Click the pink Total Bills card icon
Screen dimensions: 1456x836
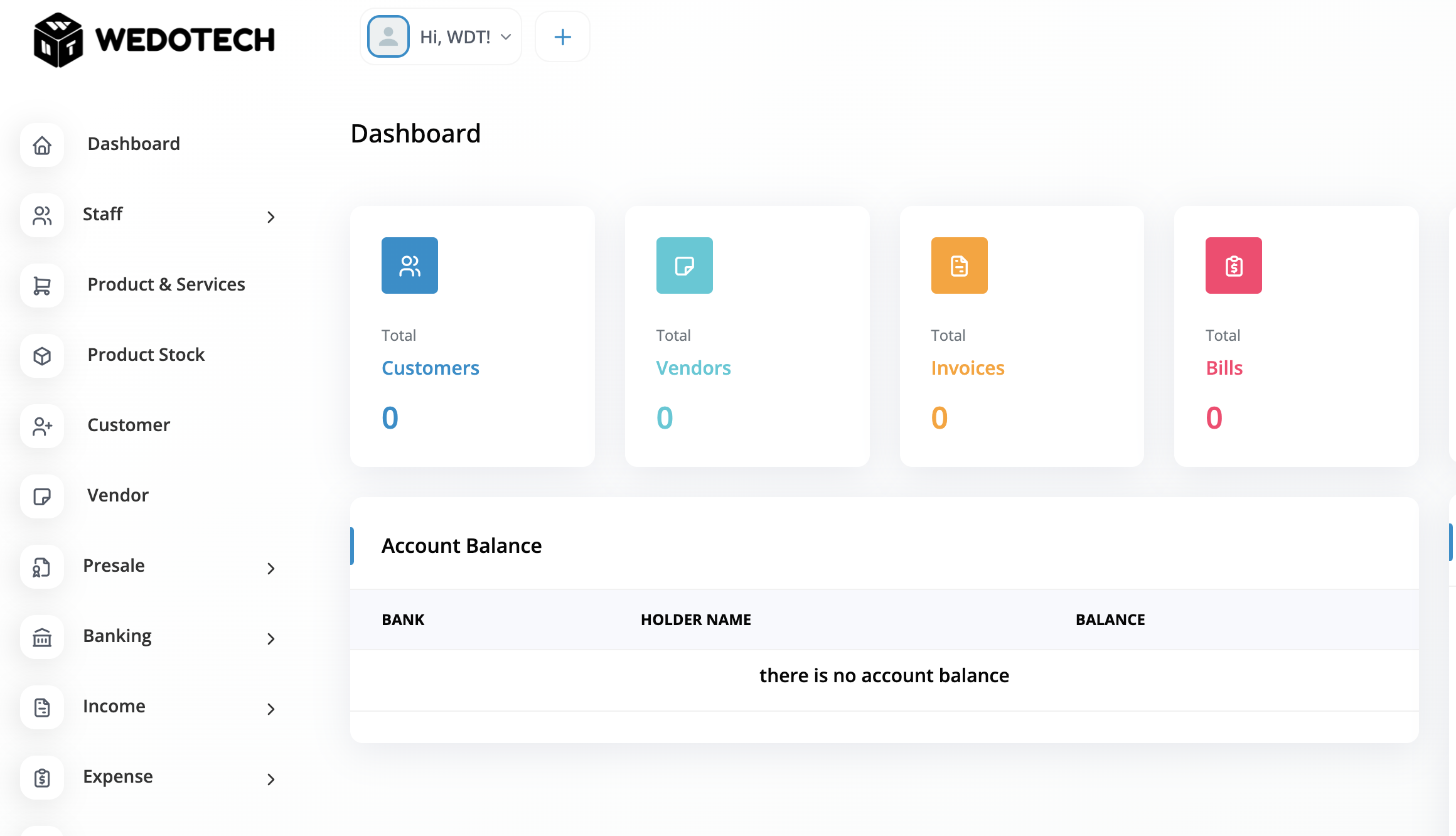(1233, 265)
